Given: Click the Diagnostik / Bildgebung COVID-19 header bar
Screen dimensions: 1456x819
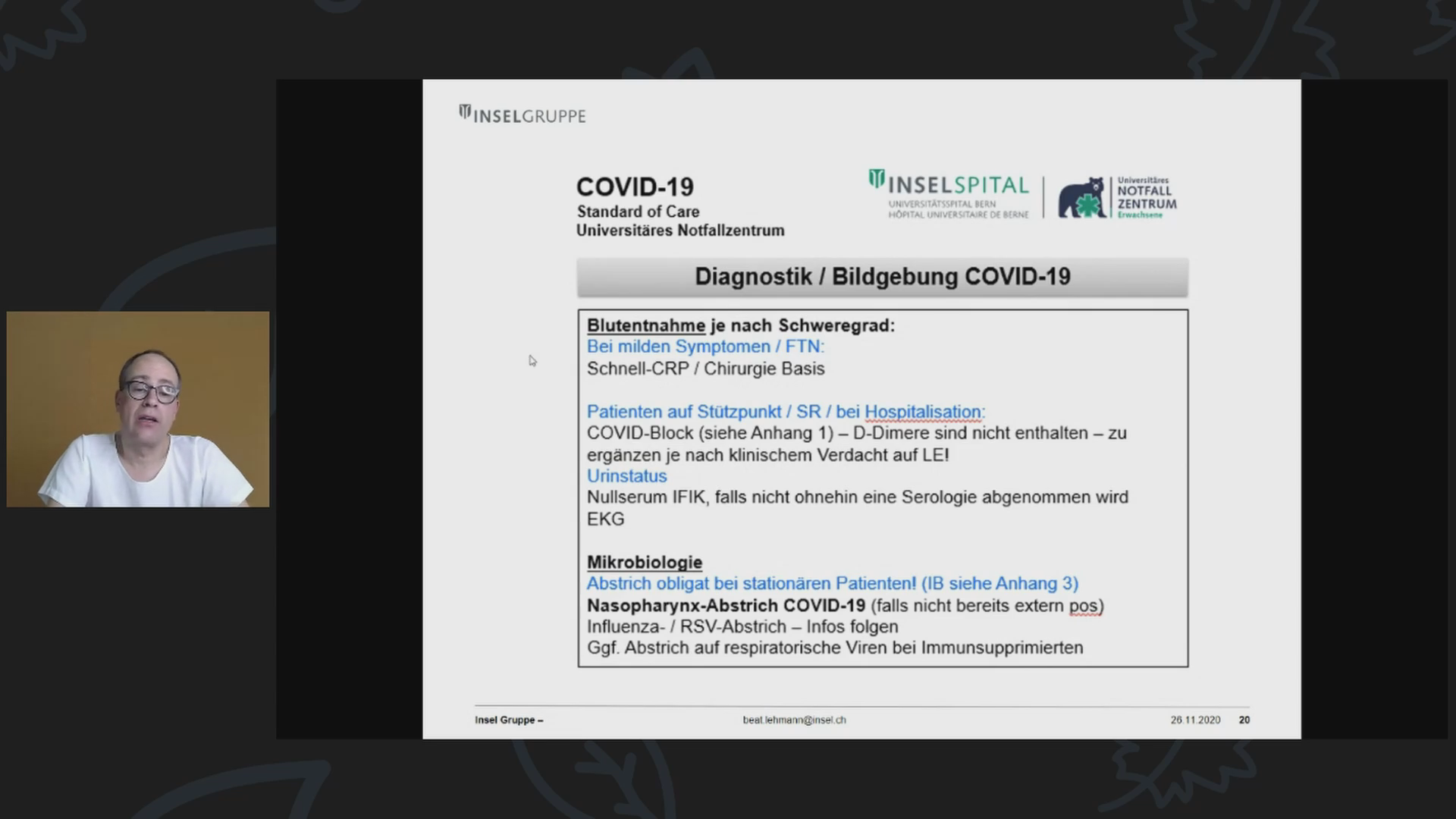Looking at the screenshot, I should coord(882,277).
